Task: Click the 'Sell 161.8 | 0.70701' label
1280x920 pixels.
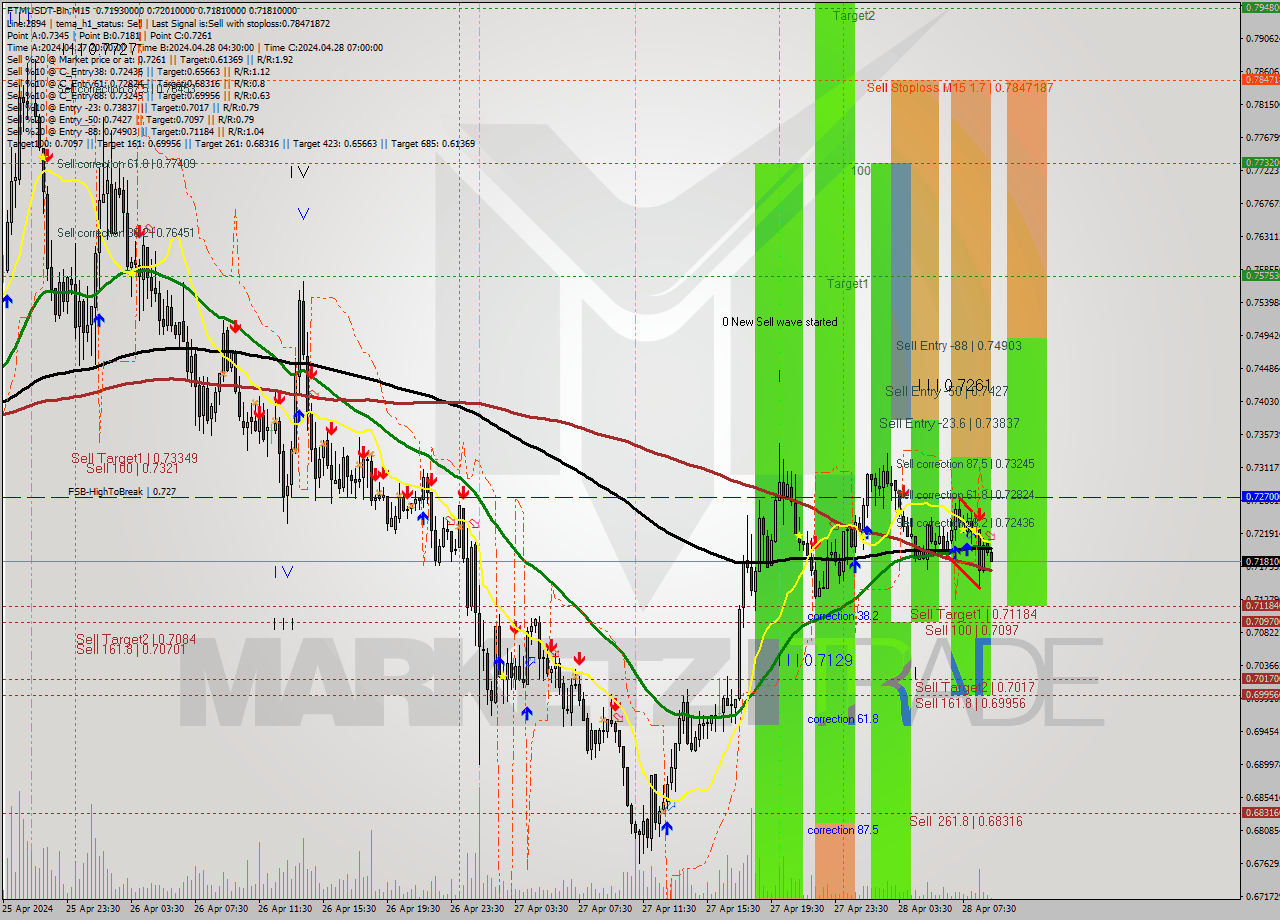Action: [131, 649]
